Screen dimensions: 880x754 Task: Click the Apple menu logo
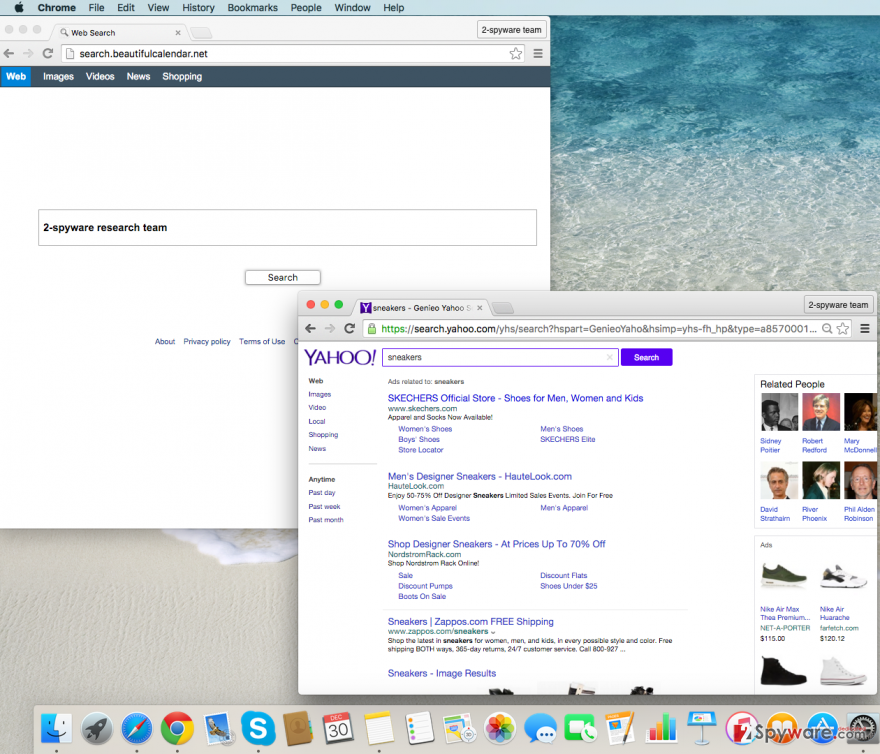tap(19, 7)
